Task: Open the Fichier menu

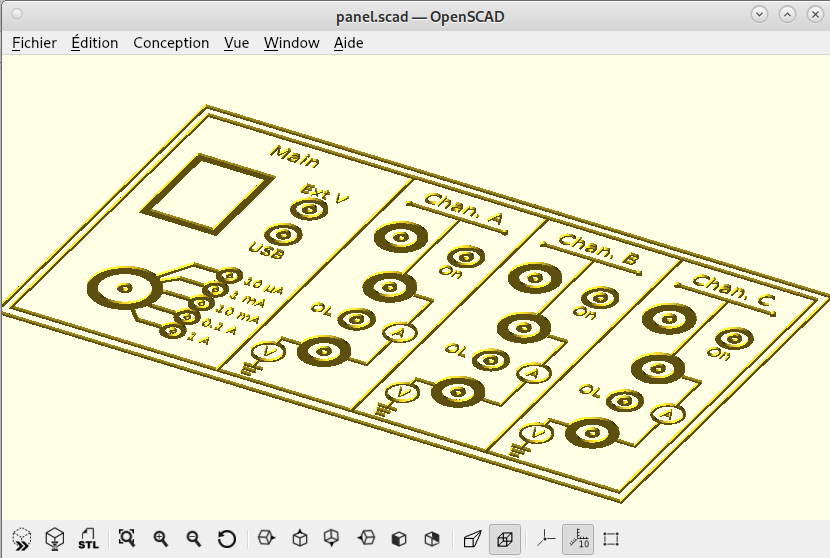Action: click(34, 43)
